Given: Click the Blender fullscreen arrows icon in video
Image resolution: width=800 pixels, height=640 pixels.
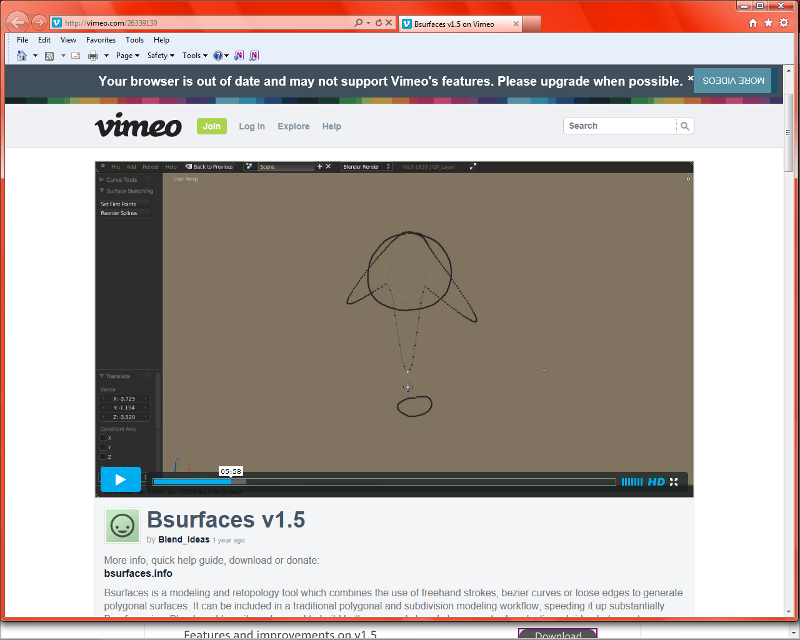Looking at the screenshot, I should coord(473,166).
